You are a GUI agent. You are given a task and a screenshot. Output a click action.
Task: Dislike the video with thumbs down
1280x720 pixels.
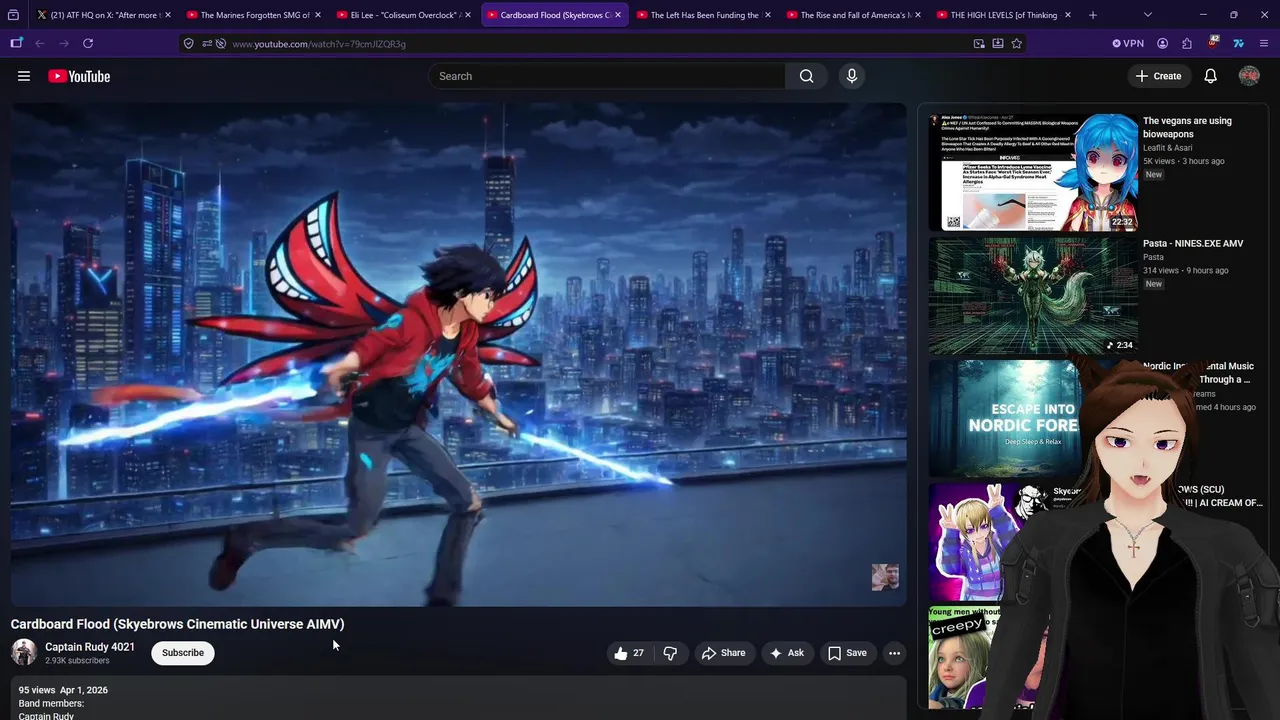[670, 653]
